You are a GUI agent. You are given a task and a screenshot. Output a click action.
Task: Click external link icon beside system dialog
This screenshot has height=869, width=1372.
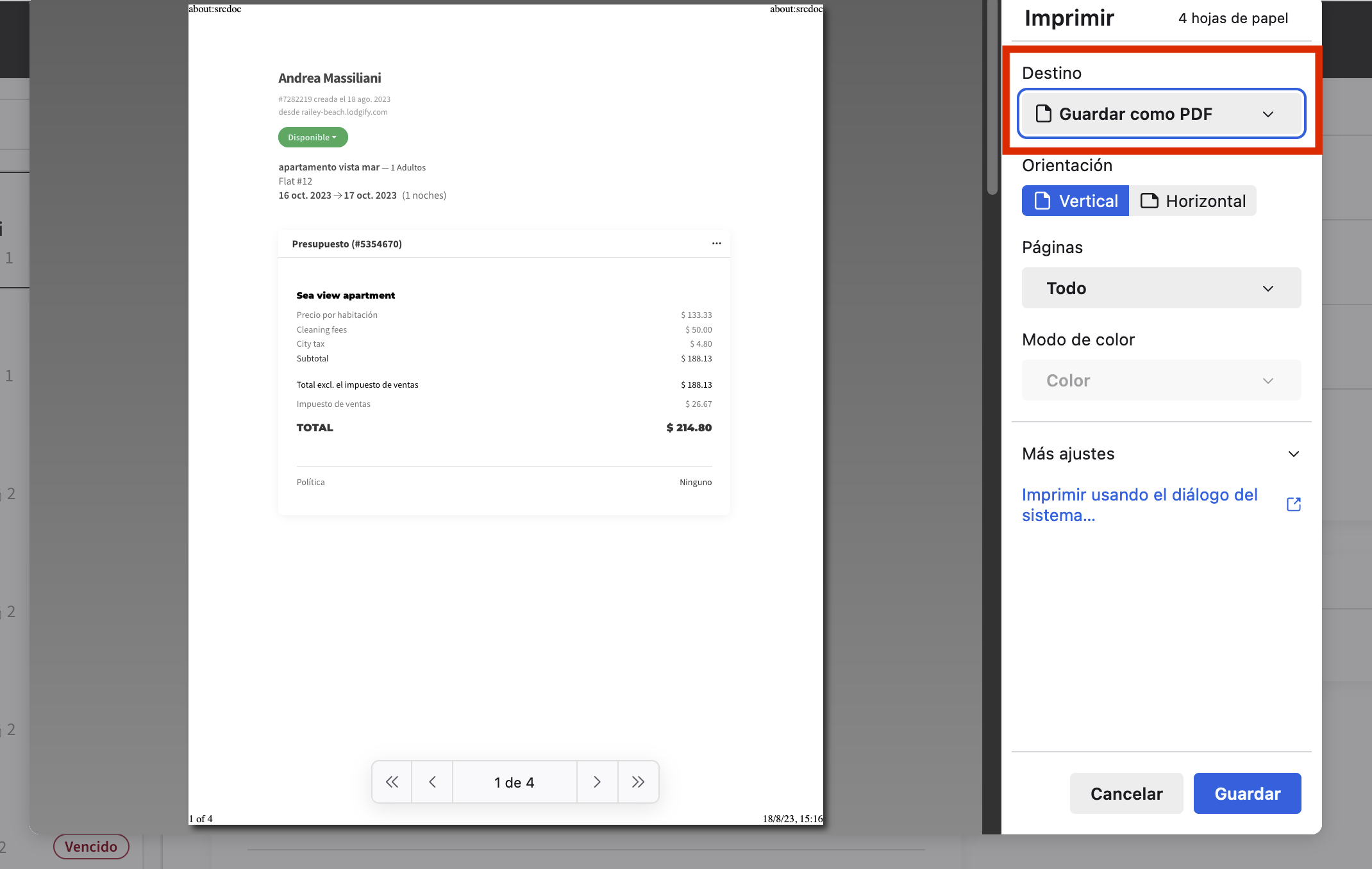(1294, 504)
